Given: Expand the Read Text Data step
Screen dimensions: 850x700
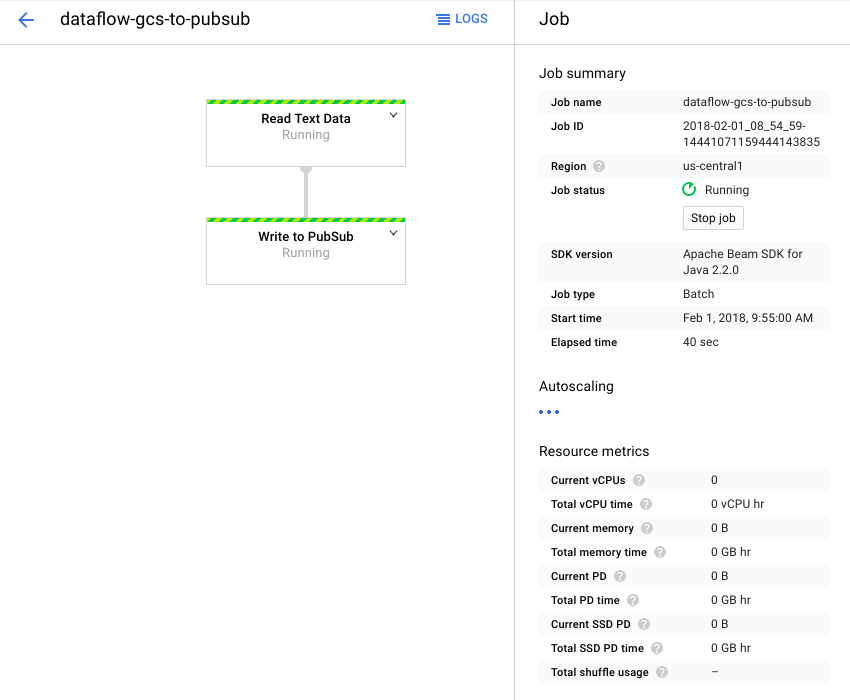Looking at the screenshot, I should 393,116.
